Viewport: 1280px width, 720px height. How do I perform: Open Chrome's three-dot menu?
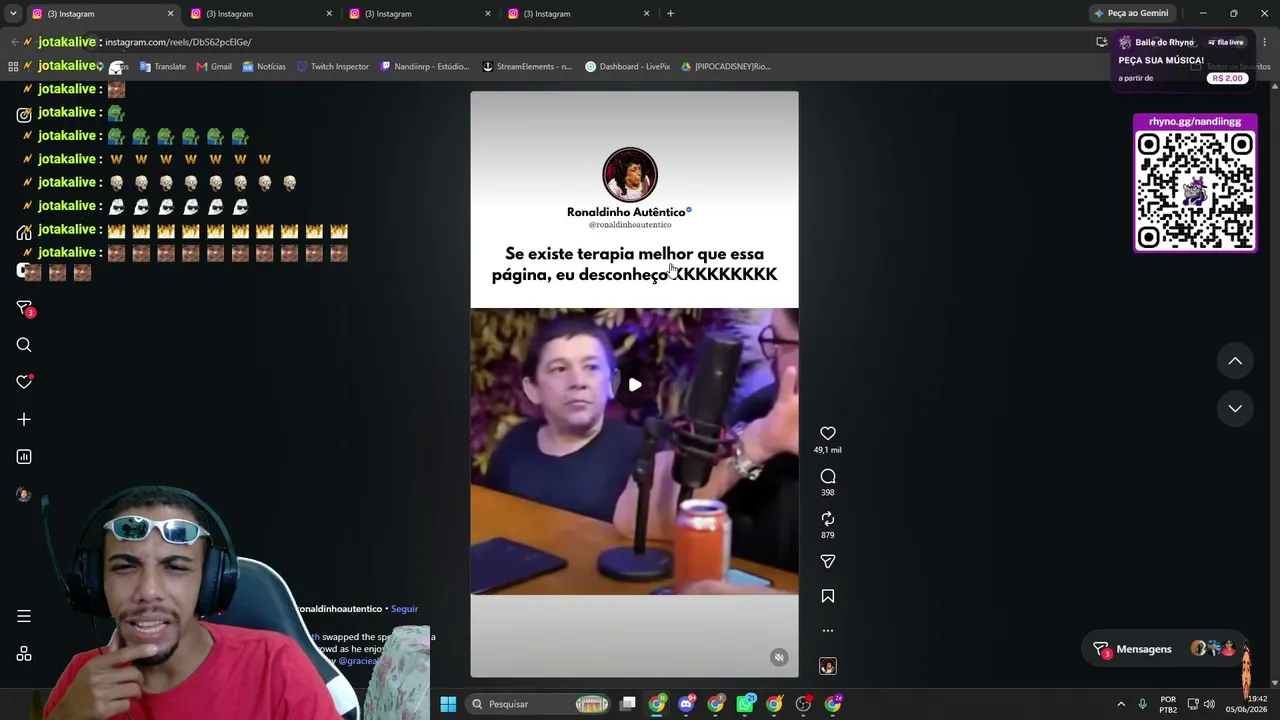point(1266,42)
